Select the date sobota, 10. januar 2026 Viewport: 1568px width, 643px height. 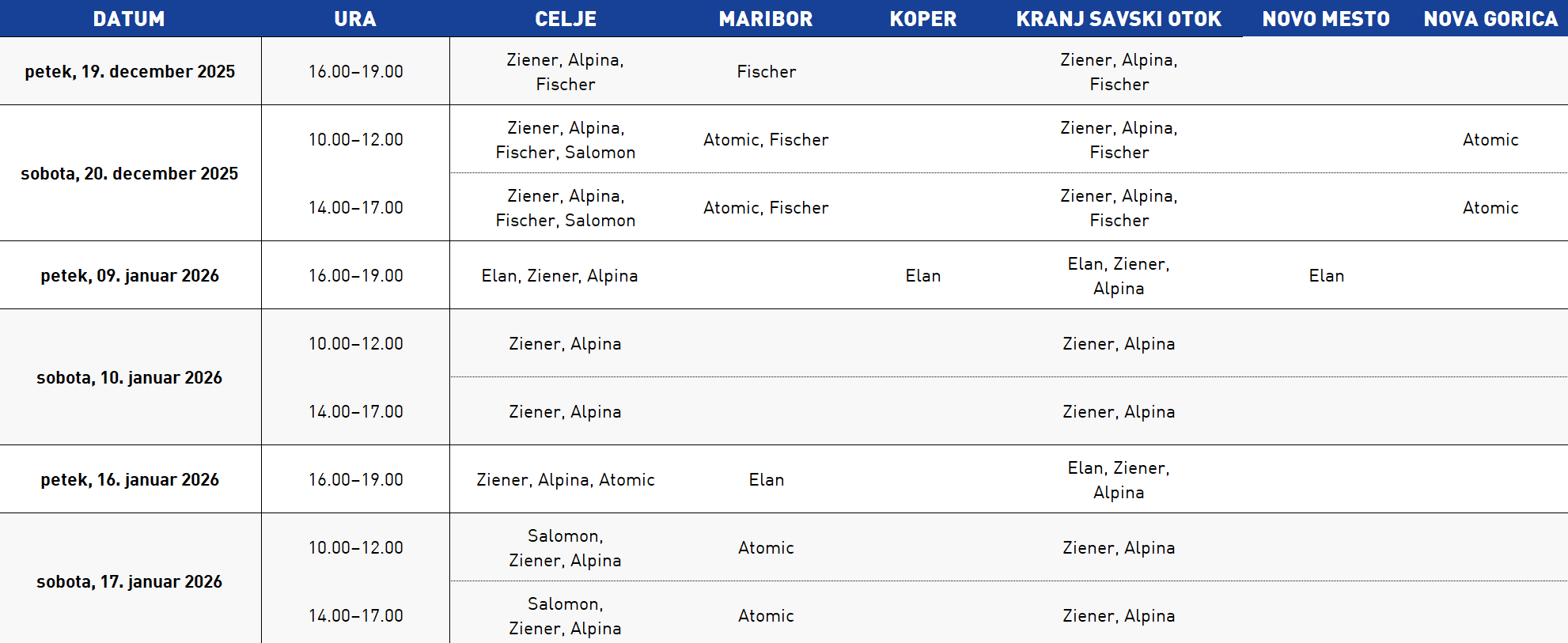click(x=130, y=377)
